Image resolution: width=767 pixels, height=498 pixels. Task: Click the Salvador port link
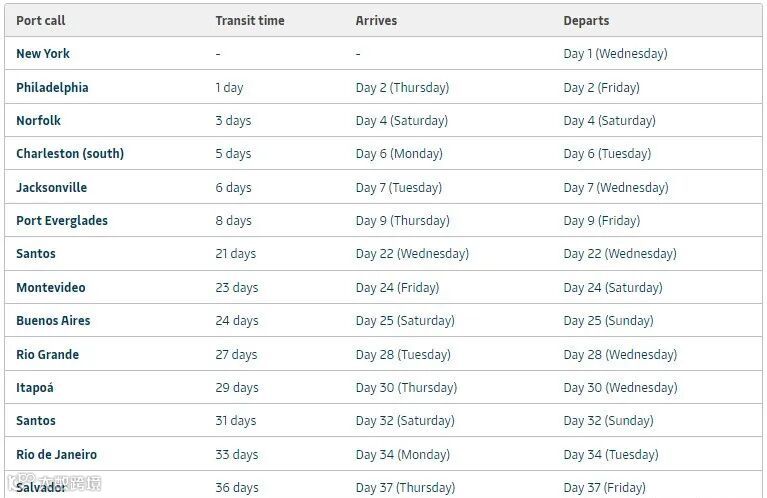(41, 488)
